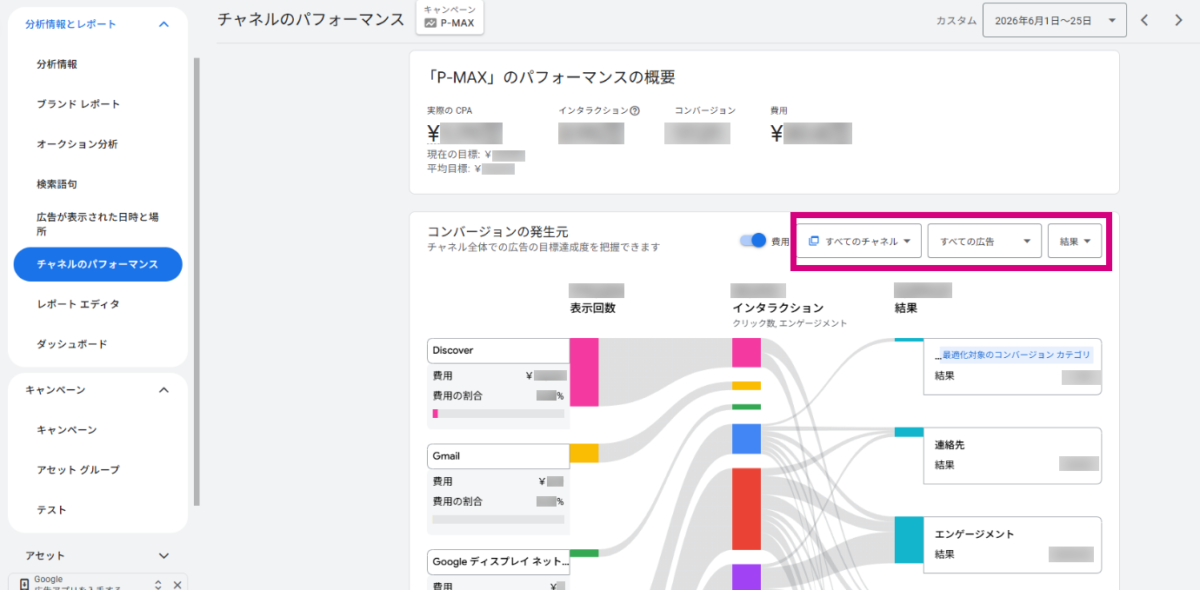Go to the next date period arrow

pos(1178,20)
